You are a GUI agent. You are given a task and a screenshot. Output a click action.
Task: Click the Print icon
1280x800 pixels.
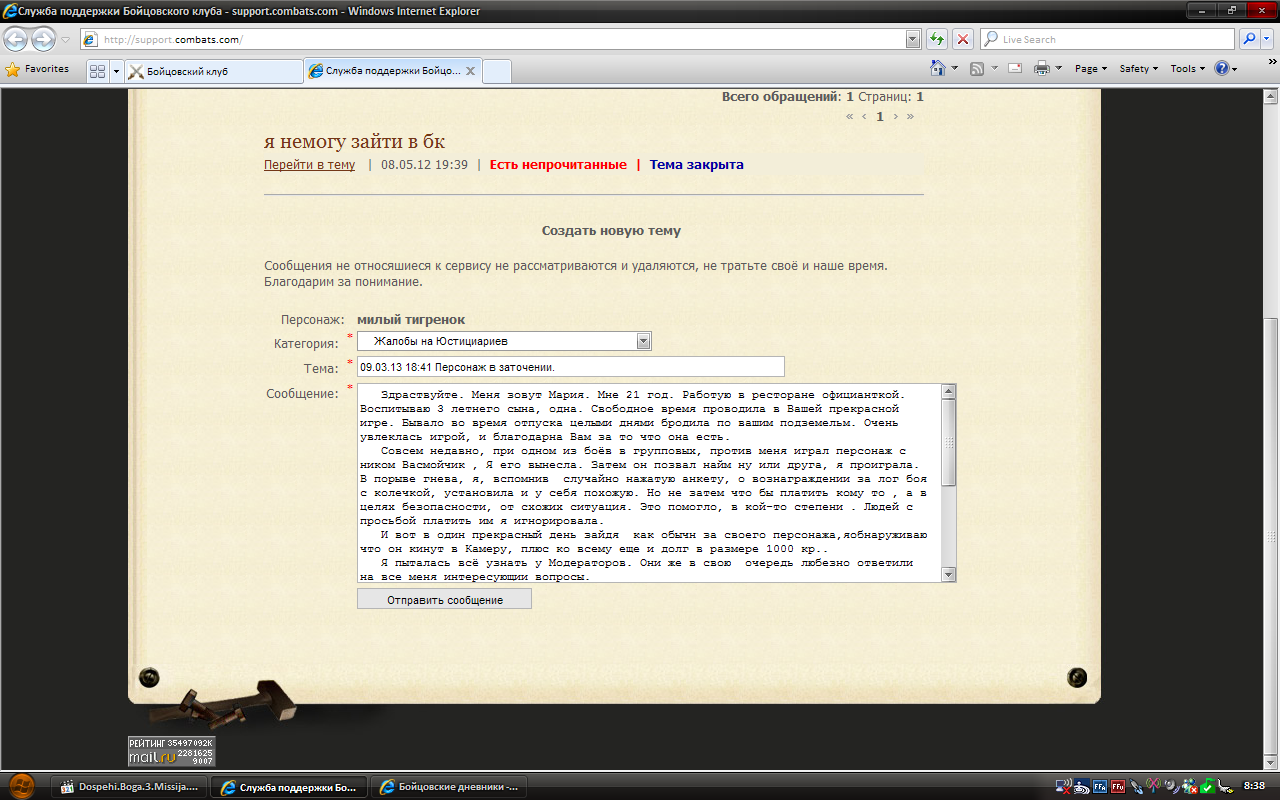(1041, 68)
